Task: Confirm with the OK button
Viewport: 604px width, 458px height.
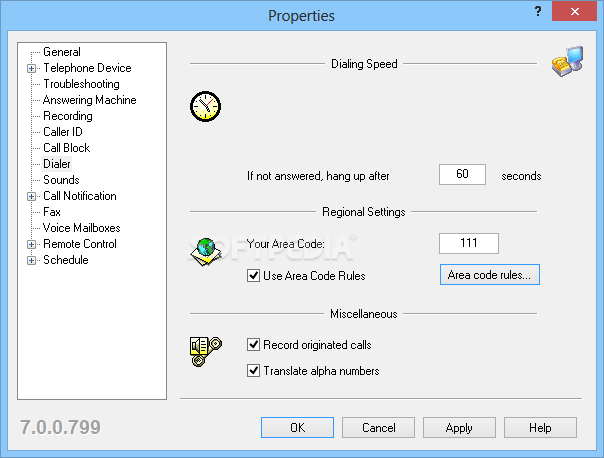Action: coord(297,428)
